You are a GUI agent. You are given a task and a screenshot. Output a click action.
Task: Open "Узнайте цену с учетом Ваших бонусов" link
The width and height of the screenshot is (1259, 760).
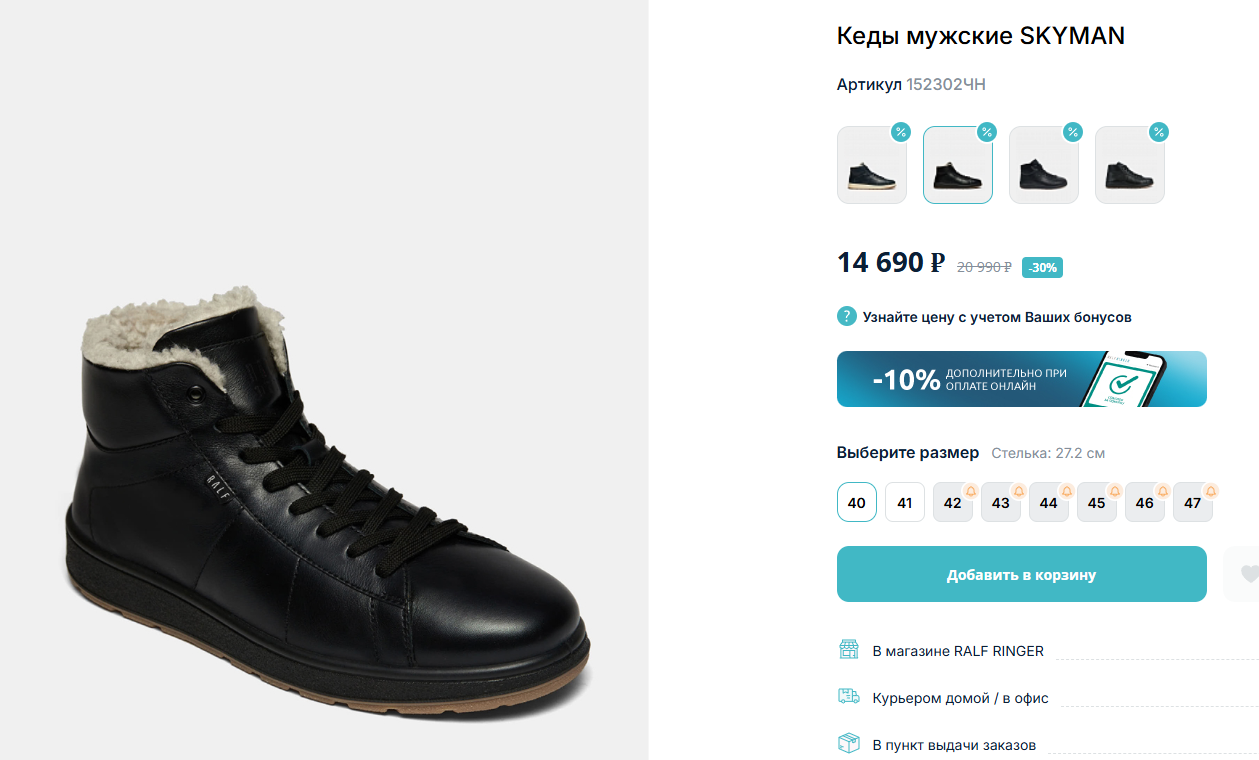click(x=997, y=317)
